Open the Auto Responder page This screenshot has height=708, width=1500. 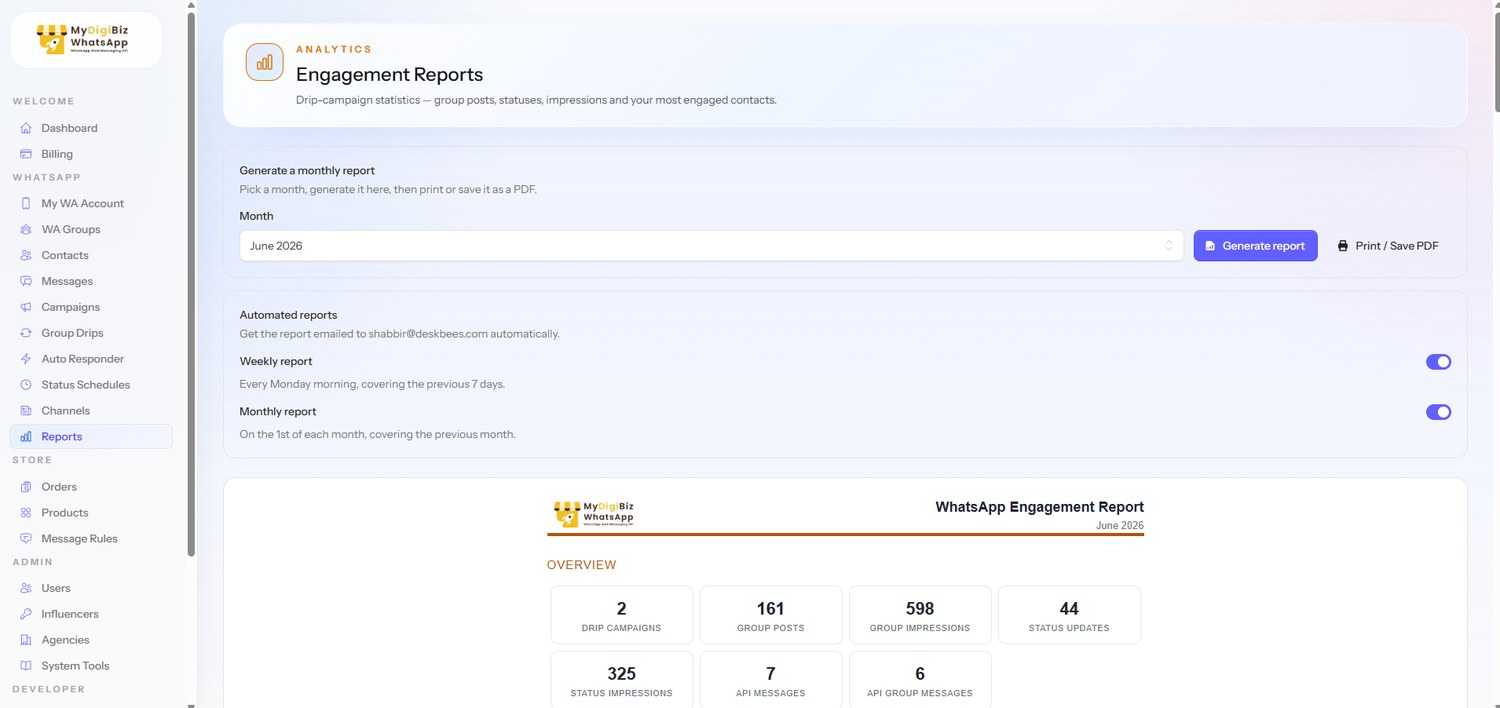coord(91,359)
